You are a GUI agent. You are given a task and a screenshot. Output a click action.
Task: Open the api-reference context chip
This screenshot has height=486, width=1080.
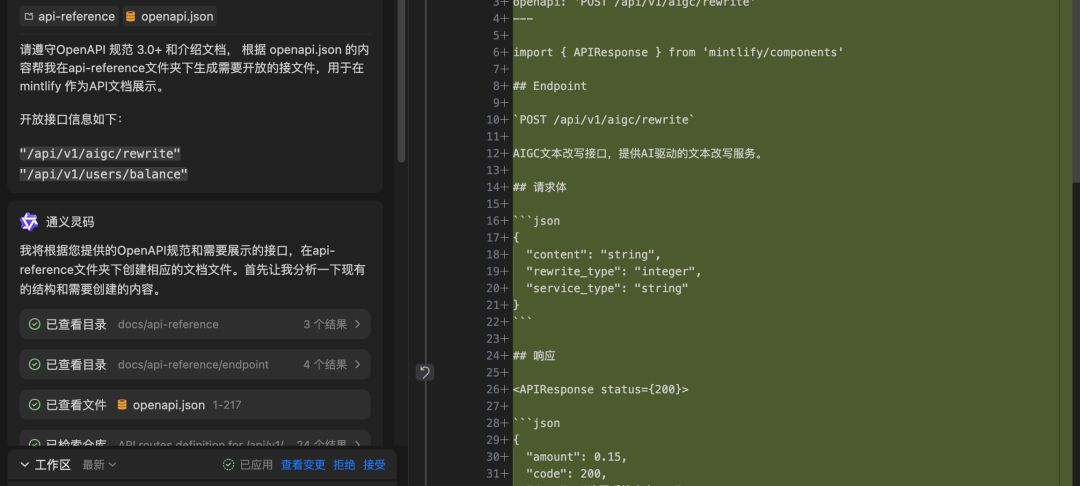[x=69, y=17]
